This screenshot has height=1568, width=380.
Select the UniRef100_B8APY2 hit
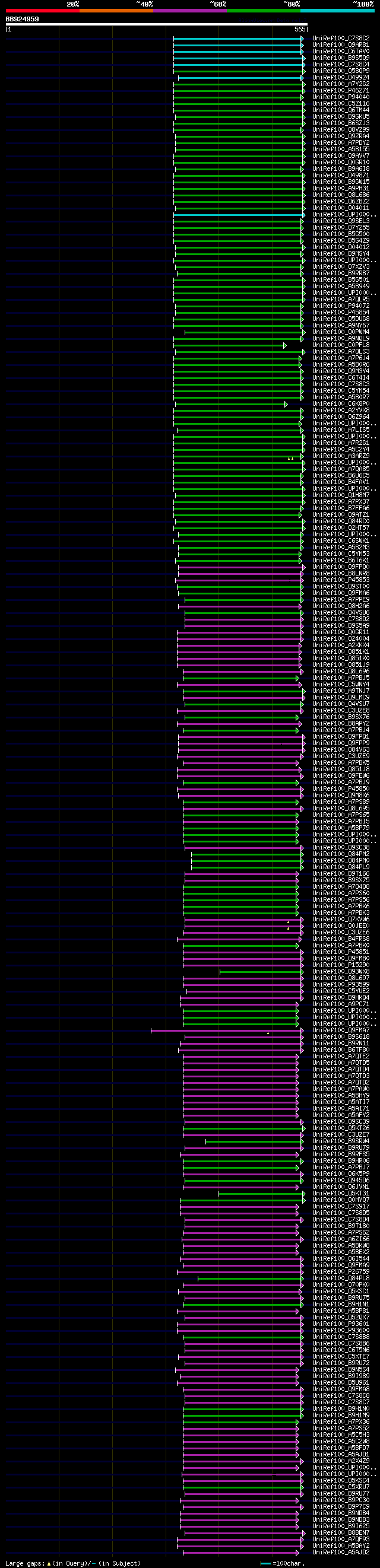pos(341,724)
